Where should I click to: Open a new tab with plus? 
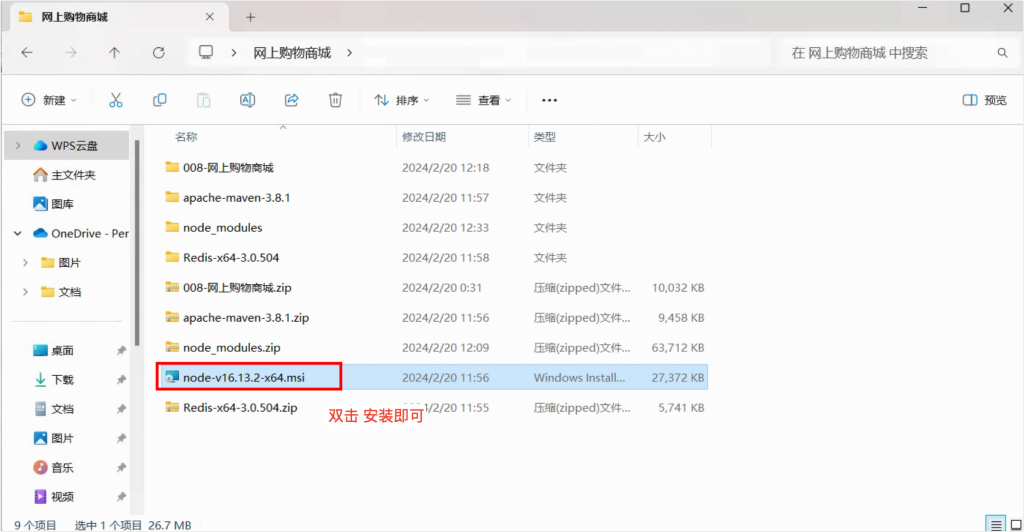pyautogui.click(x=250, y=18)
